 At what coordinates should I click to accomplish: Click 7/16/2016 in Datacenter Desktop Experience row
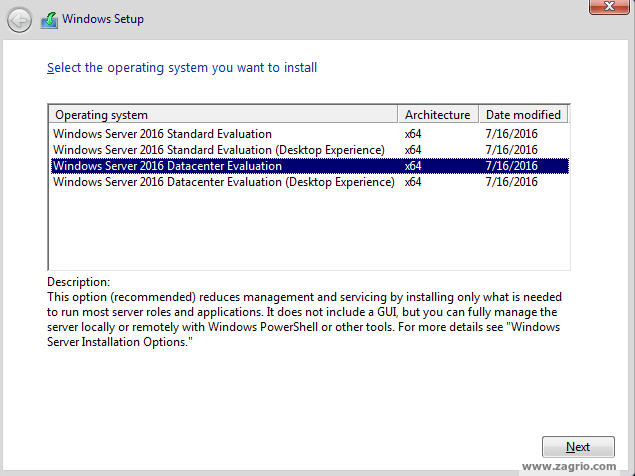tap(511, 182)
